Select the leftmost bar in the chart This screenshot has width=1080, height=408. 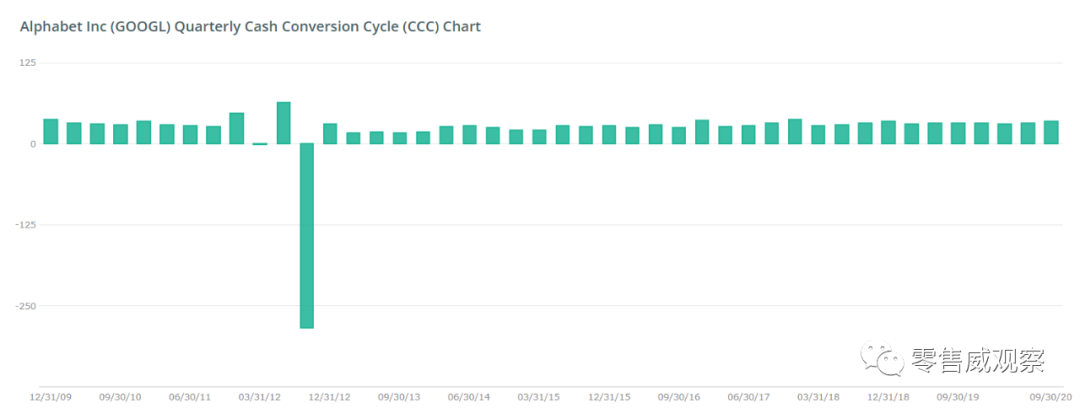50,131
